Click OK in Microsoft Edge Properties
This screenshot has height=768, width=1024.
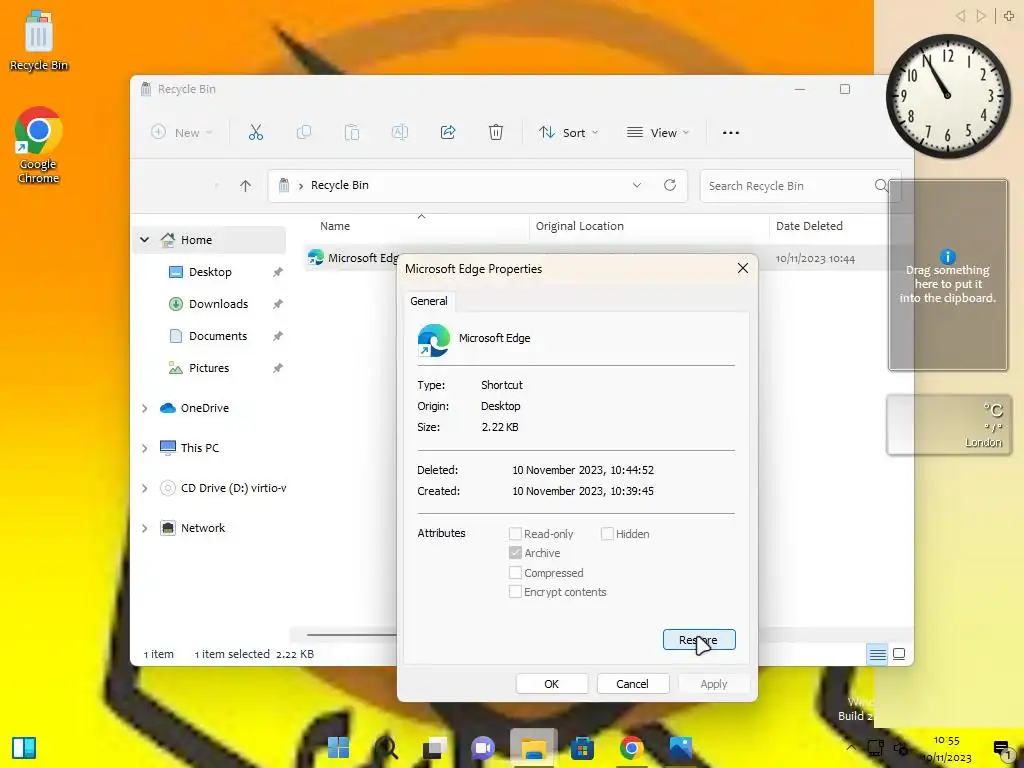[x=552, y=684]
